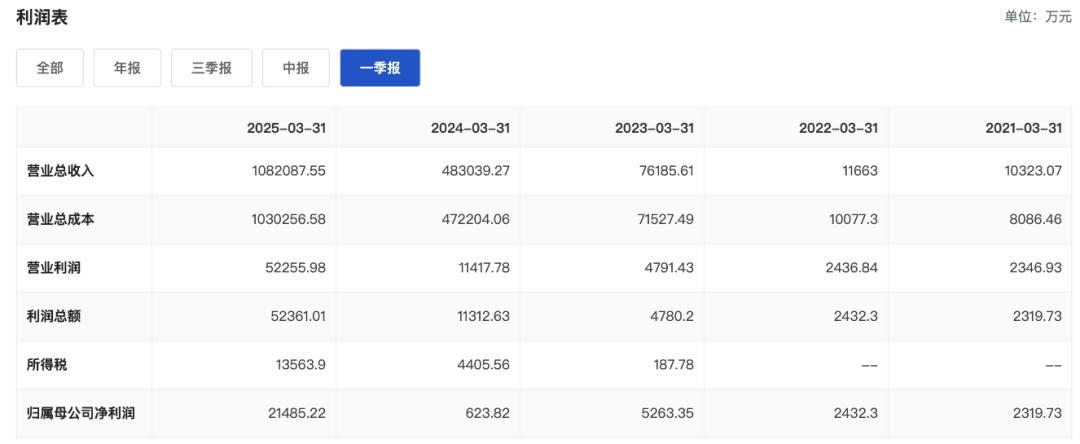Click the 2025-03-31 column header
The width and height of the screenshot is (1080, 444).
point(286,129)
